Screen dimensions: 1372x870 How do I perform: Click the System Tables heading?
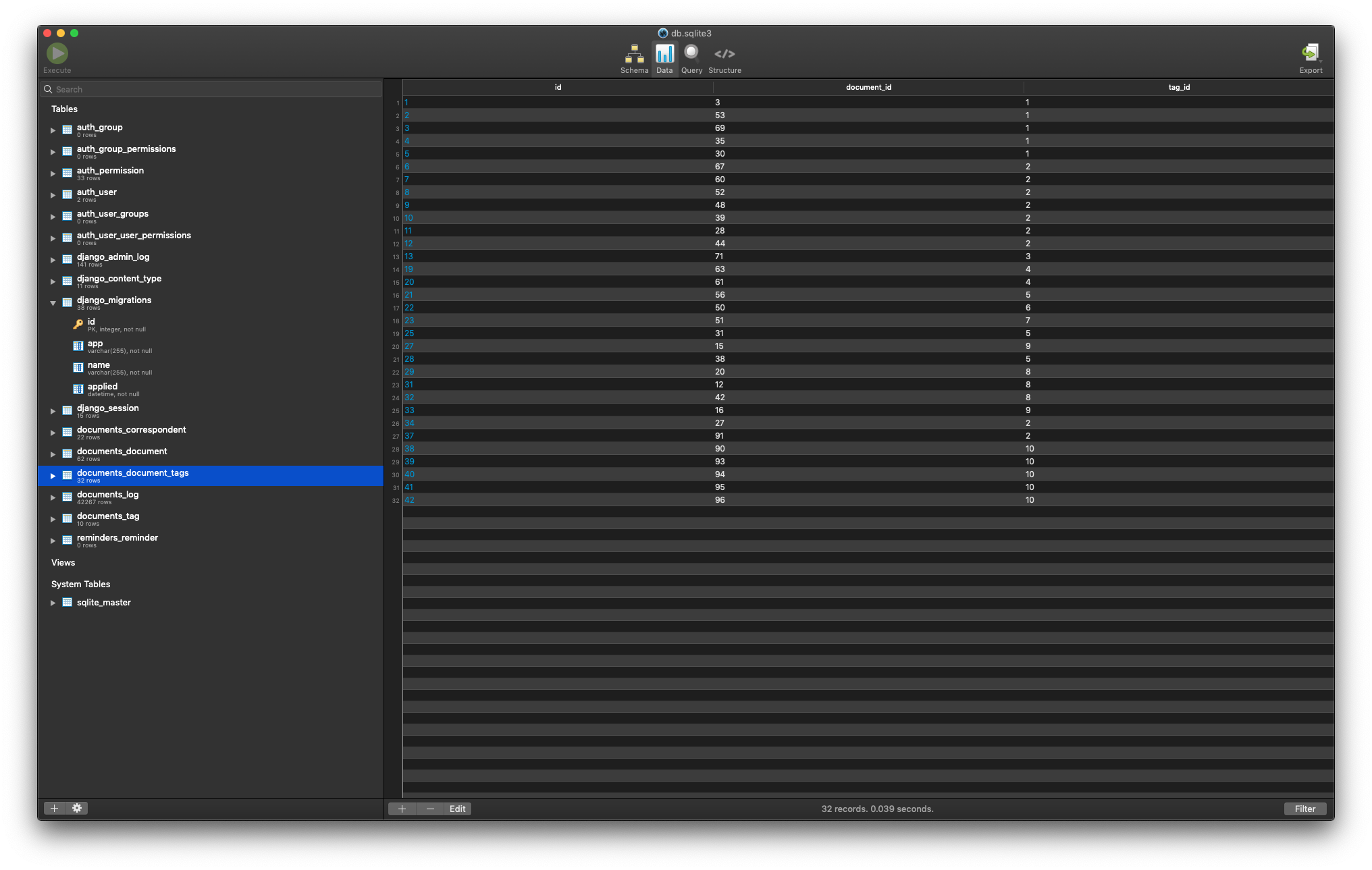80,584
